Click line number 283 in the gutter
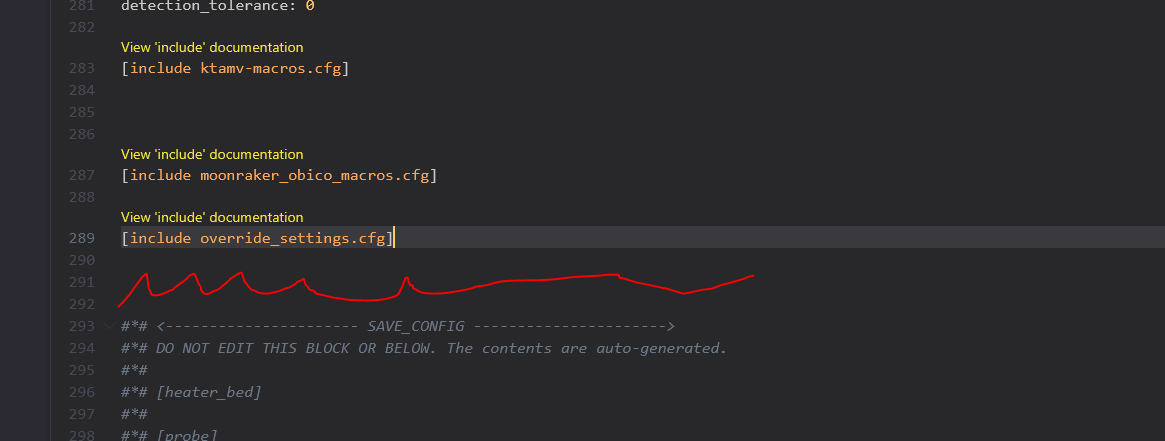The width and height of the screenshot is (1165, 441). coord(81,69)
